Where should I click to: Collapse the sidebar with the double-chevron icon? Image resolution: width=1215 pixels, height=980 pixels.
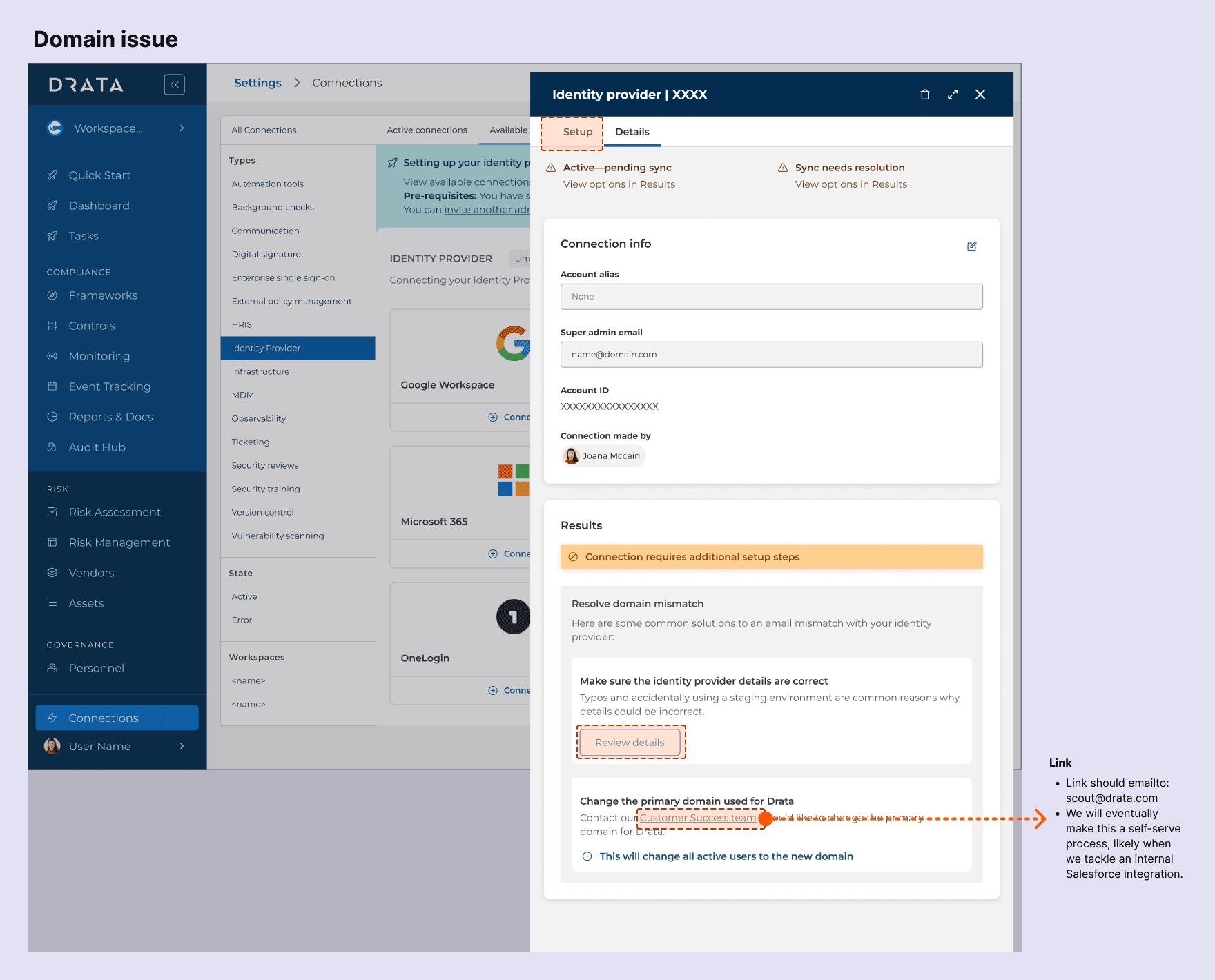pos(174,84)
